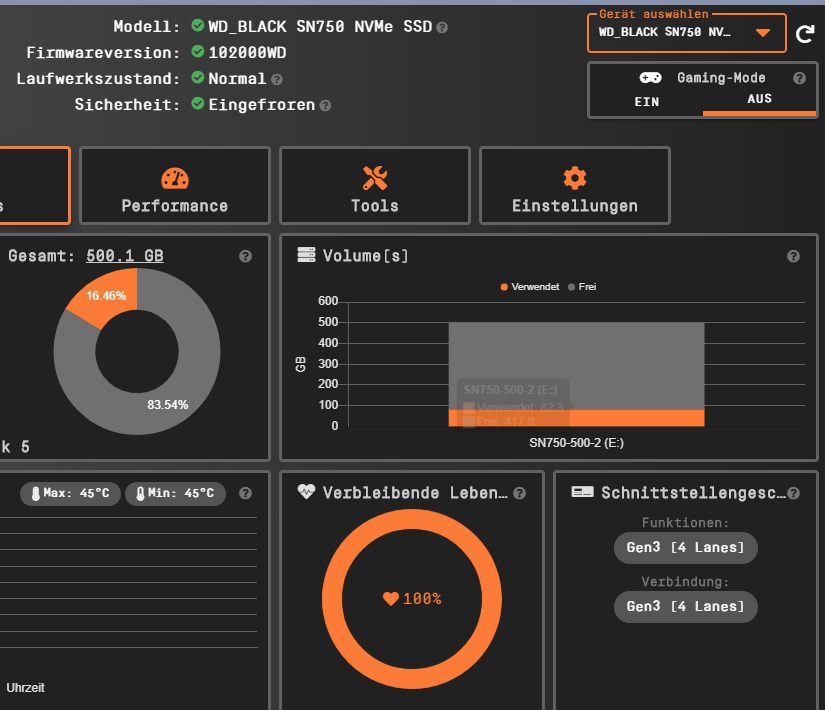The image size is (825, 710).
Task: Click the speedometer icon on Performance tab
Action: pos(175,178)
